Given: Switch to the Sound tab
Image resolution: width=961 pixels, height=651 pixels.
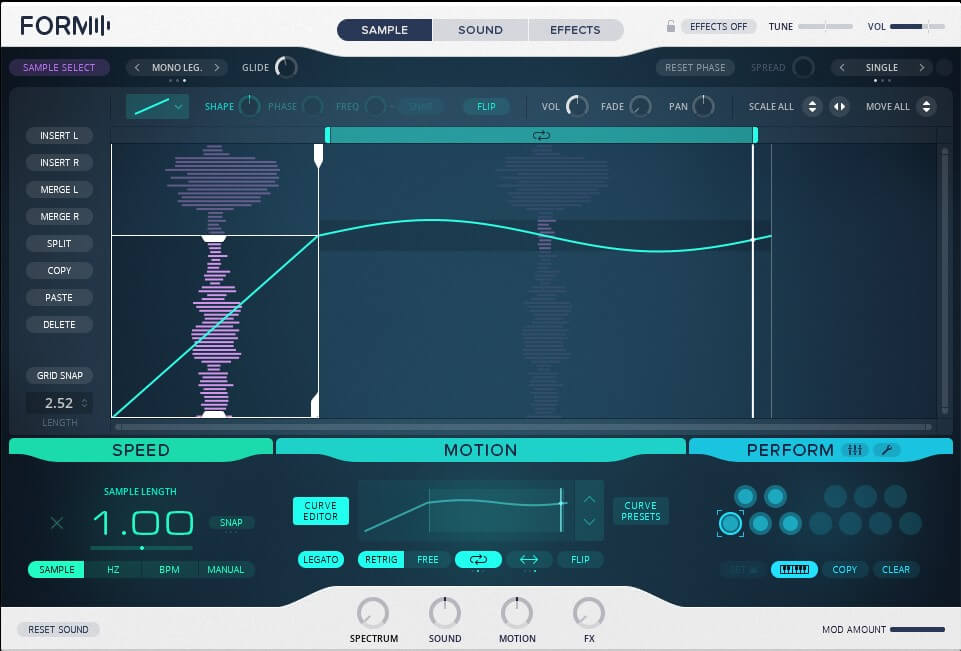Looking at the screenshot, I should coord(480,30).
